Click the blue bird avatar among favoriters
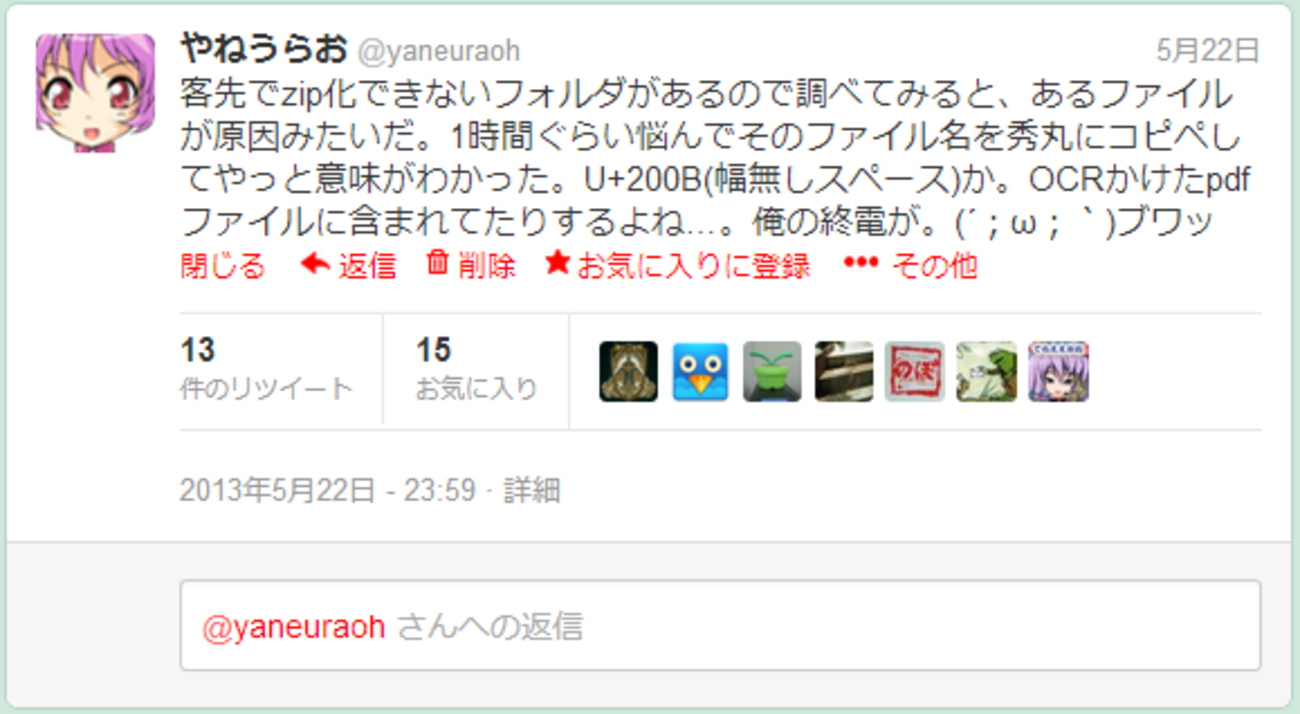The image size is (1300, 714). 700,371
